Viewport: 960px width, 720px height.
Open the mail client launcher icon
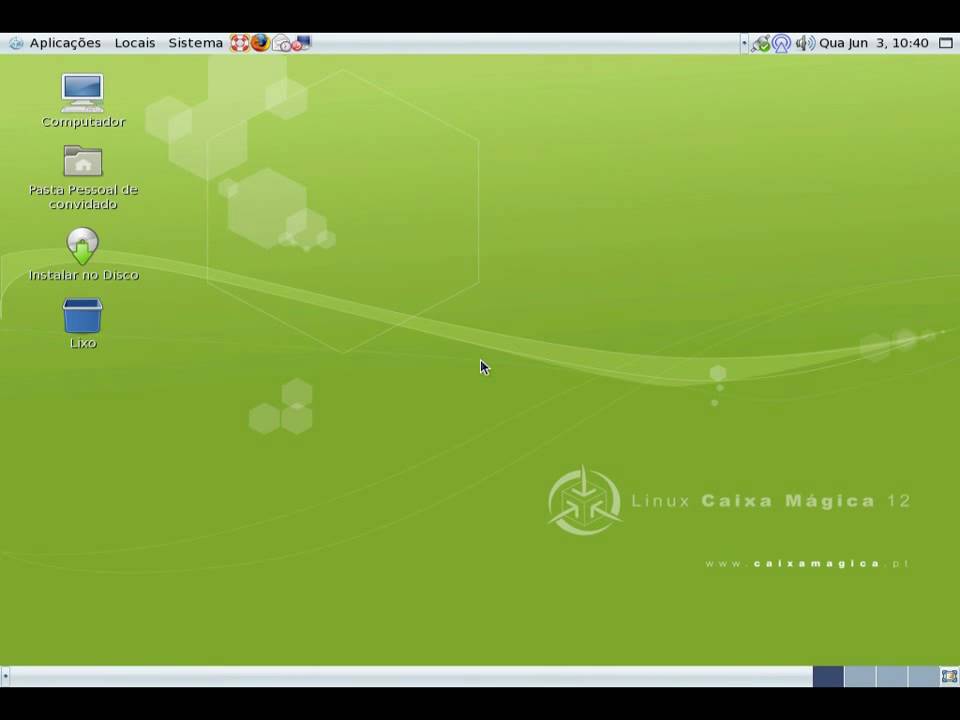coord(281,43)
